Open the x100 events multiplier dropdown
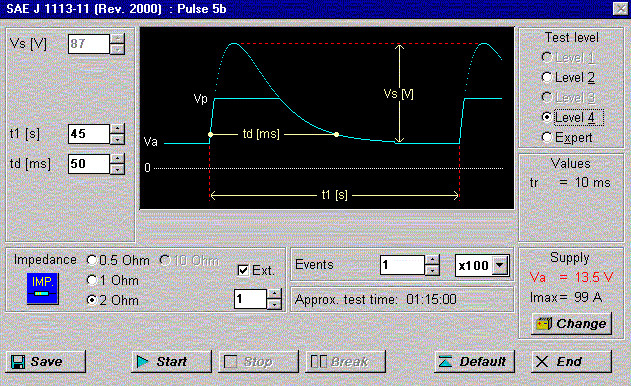Viewport: 631px width, 386px height. 500,265
